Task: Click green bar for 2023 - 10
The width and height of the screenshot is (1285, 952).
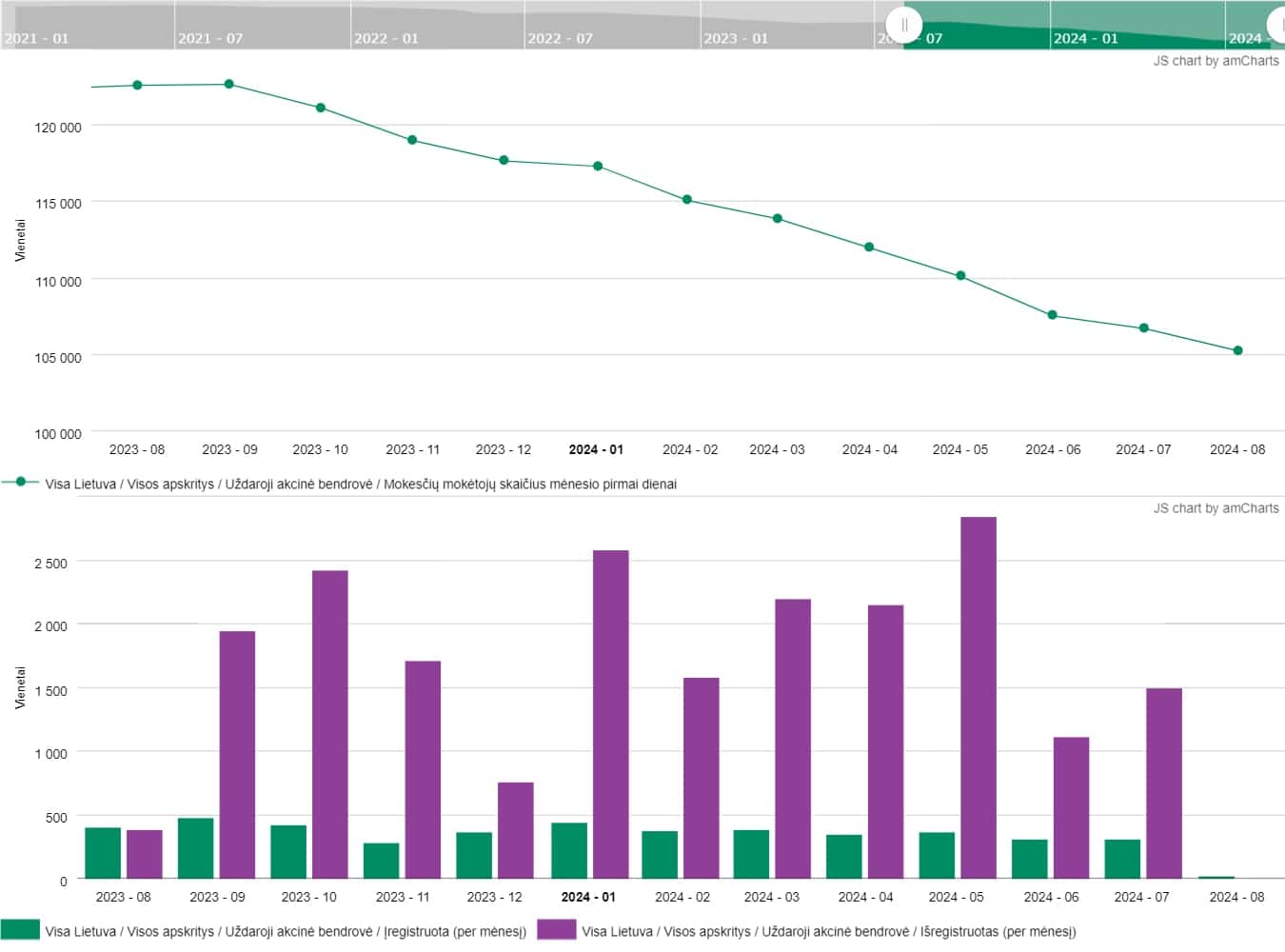Action: click(288, 852)
